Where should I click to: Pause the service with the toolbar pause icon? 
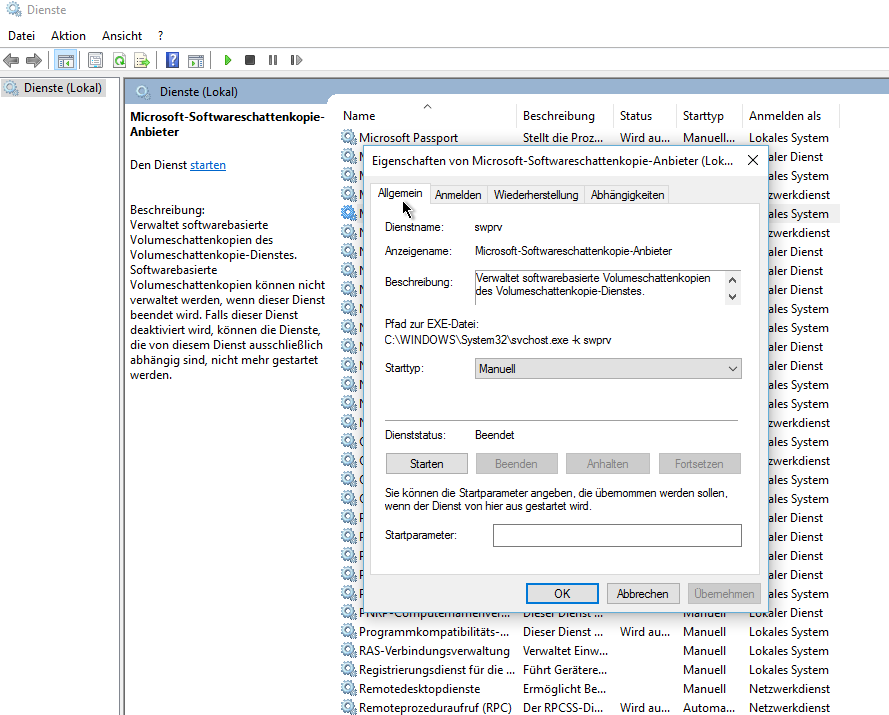[273, 60]
